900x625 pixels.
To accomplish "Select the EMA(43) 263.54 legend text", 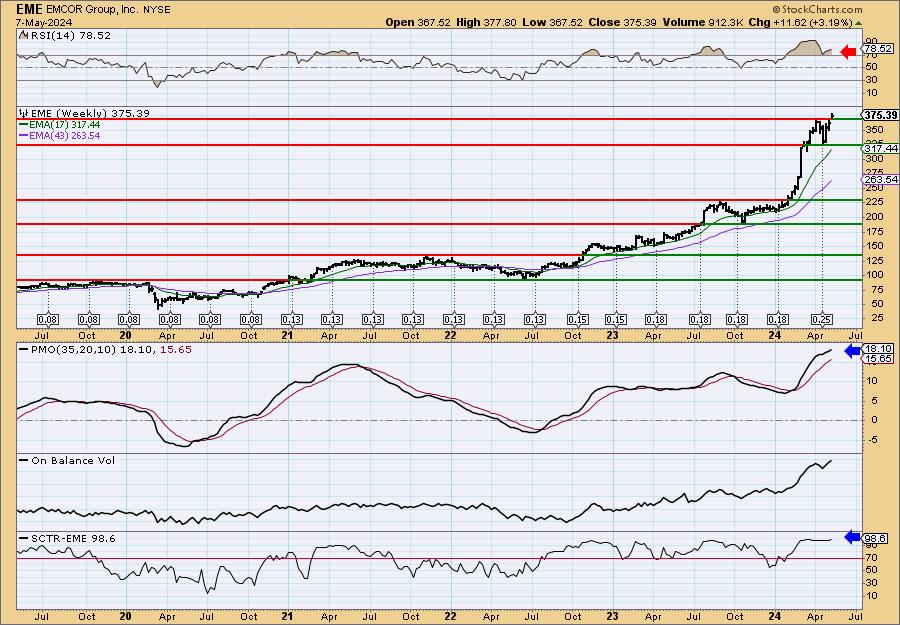I will [x=65, y=136].
